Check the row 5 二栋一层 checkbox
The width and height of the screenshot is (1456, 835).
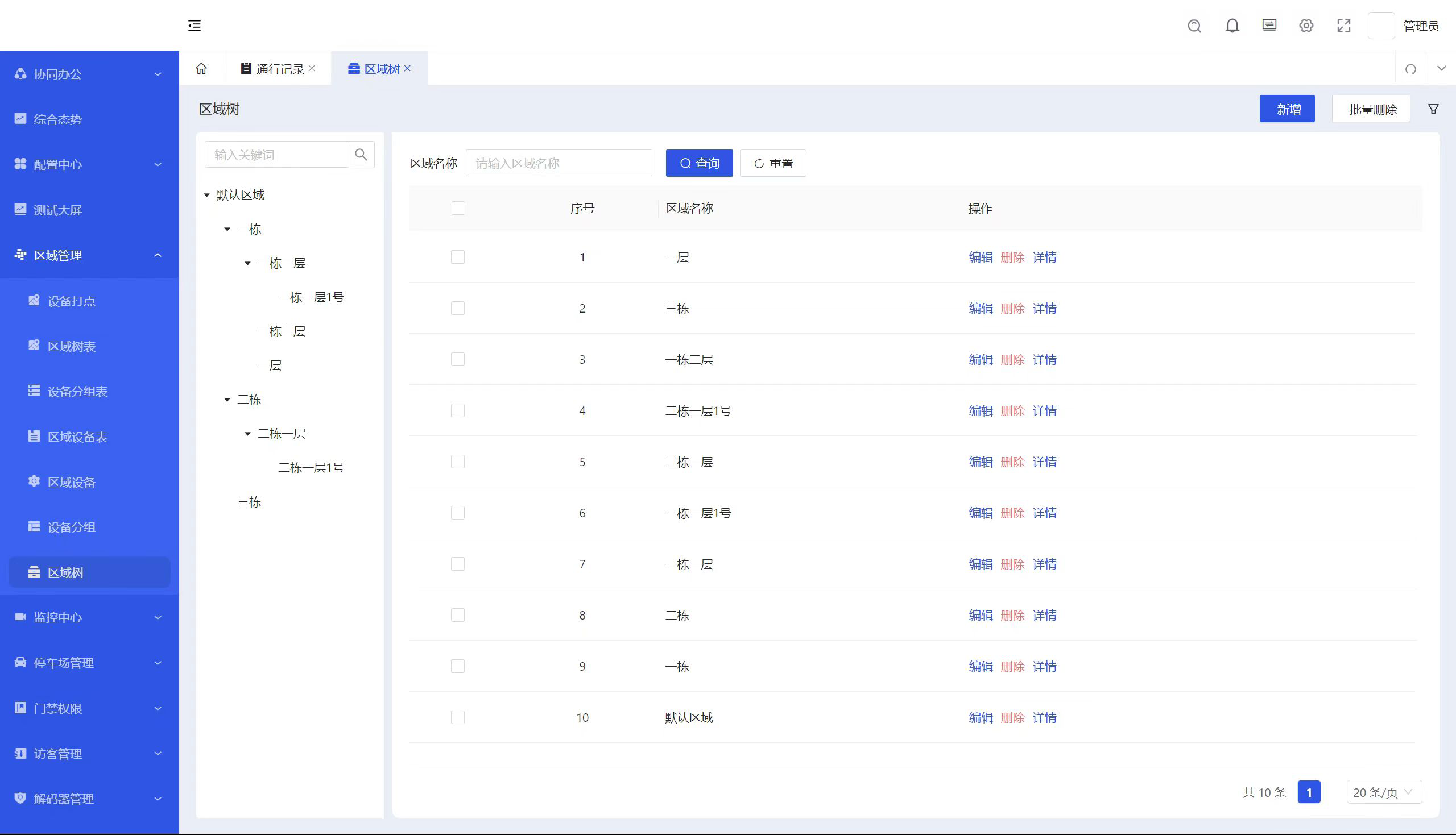458,462
